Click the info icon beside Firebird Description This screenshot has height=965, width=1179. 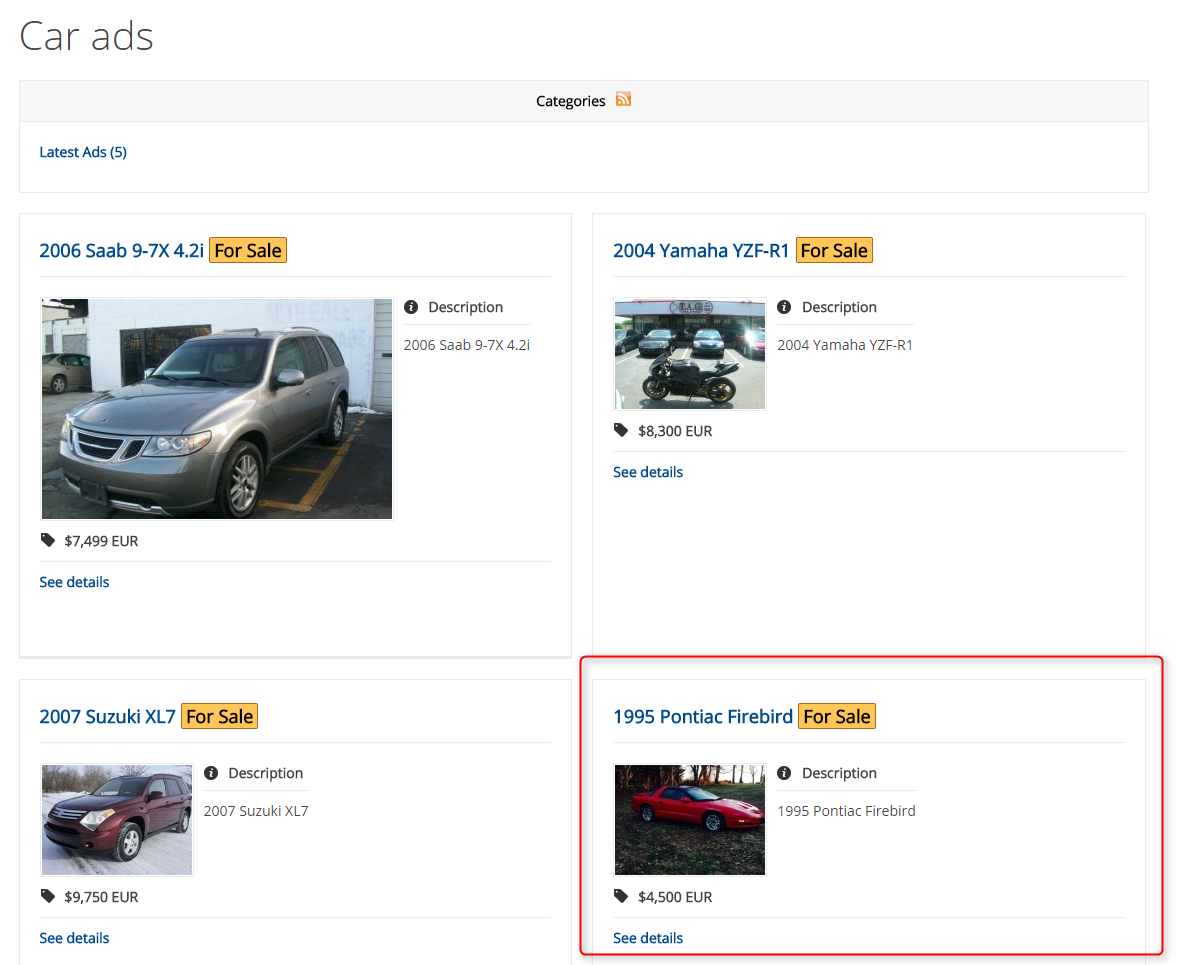784,773
